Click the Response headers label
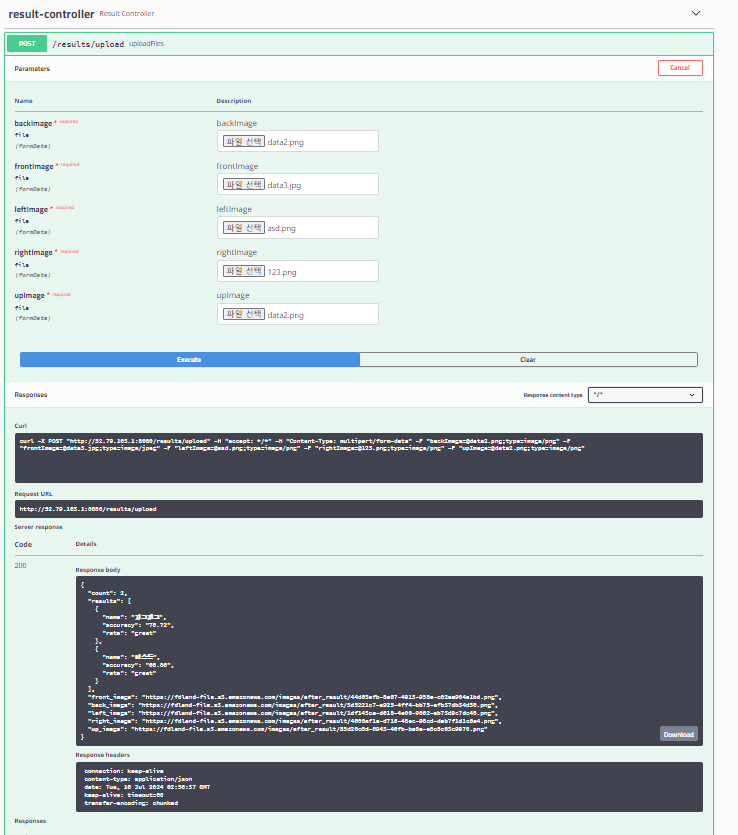The height and width of the screenshot is (835, 738). 103,755
